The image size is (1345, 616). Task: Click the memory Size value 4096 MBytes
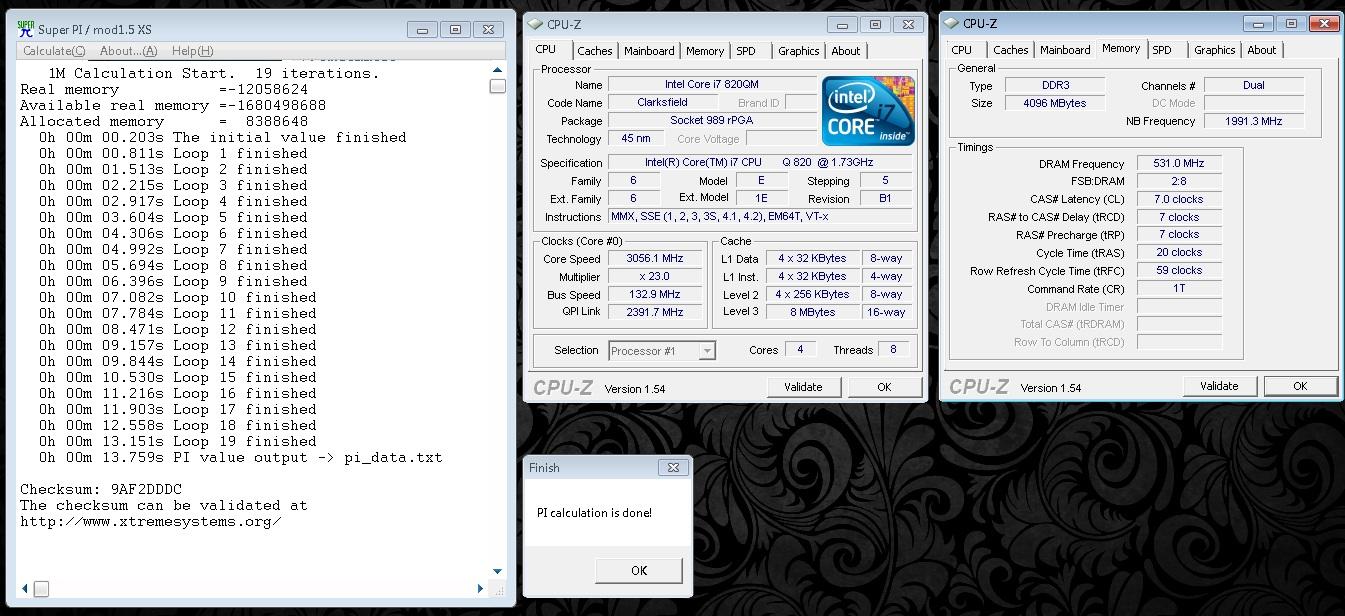click(1054, 103)
